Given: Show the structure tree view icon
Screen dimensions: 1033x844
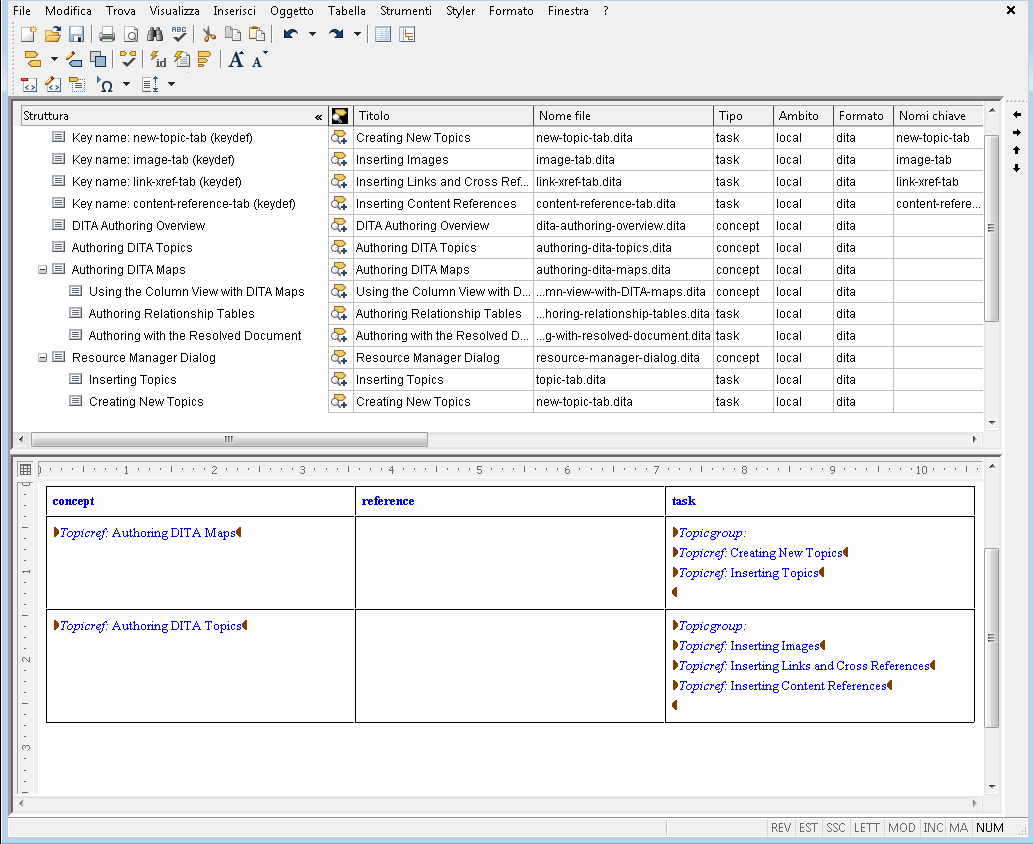Looking at the screenshot, I should click(407, 34).
